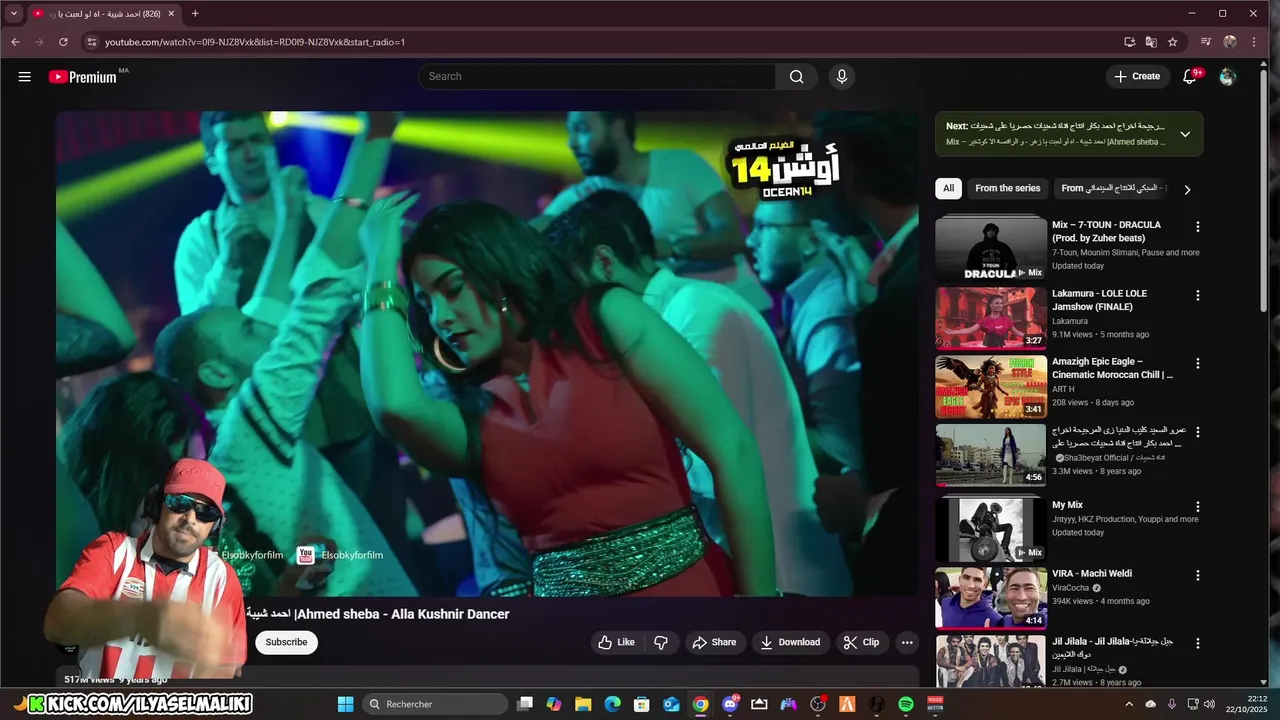
Task: Show hidden system tray icons chevron
Action: (1129, 704)
